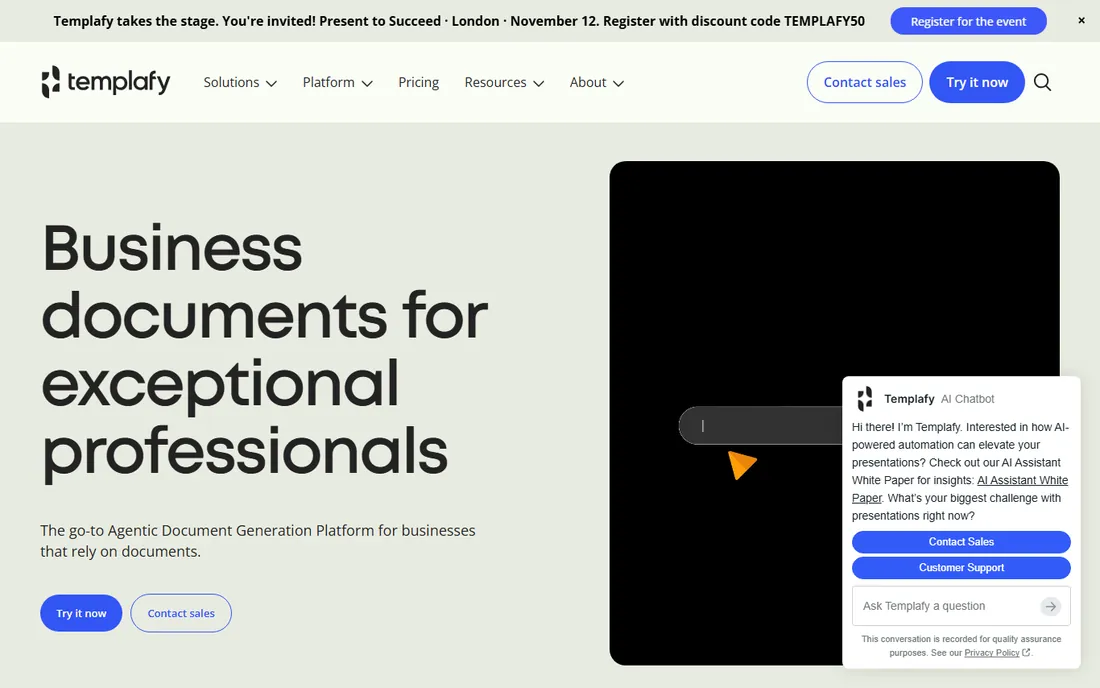Click Try it now in the header
The height and width of the screenshot is (688, 1100).
coord(977,82)
